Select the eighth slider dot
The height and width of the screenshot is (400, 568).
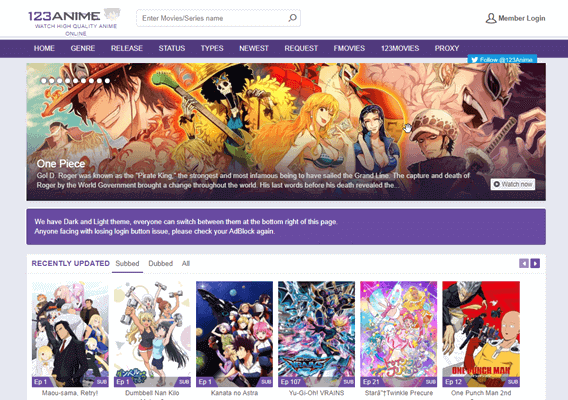[x=100, y=81]
